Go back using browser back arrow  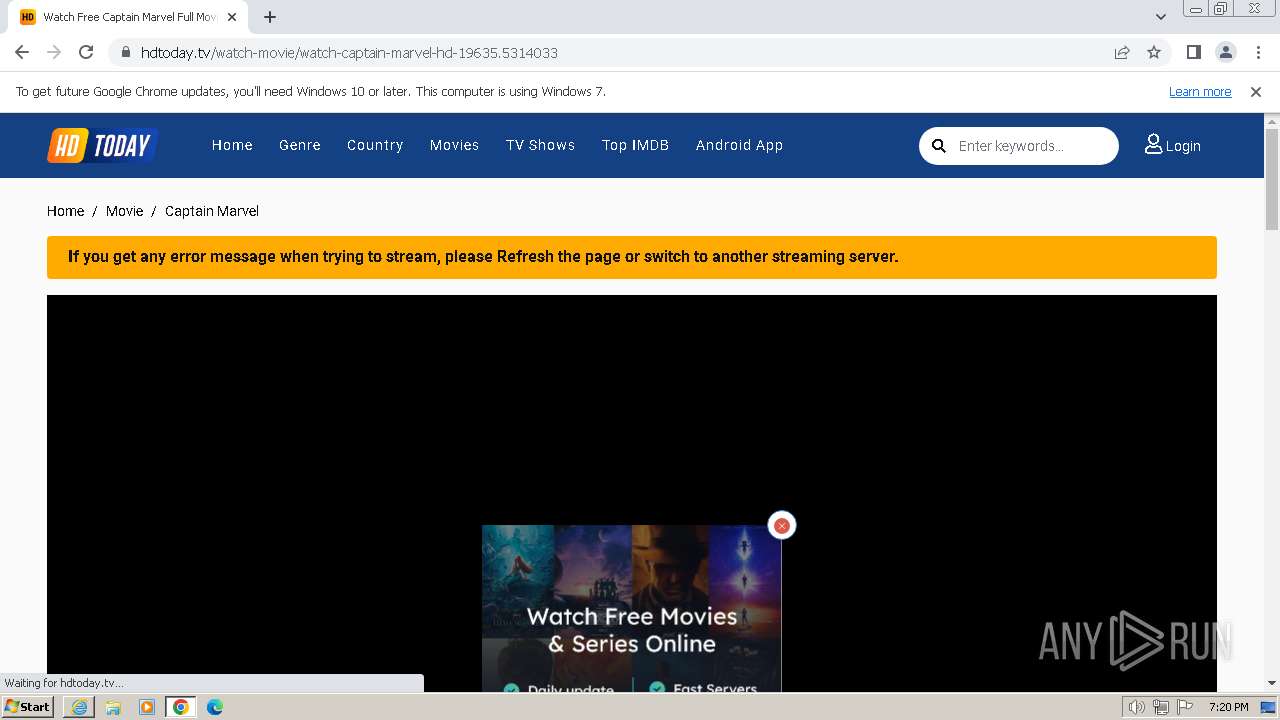pos(22,52)
